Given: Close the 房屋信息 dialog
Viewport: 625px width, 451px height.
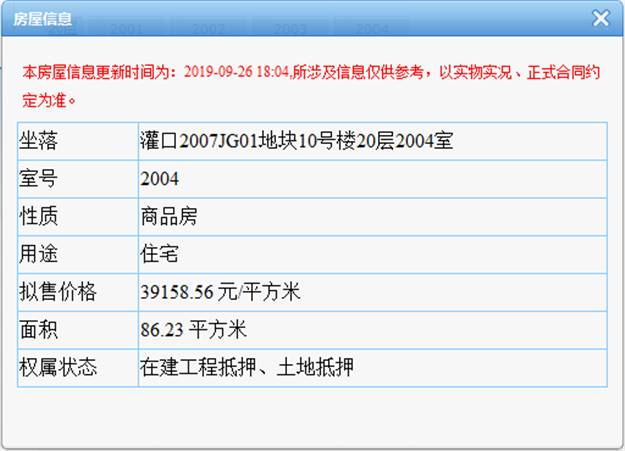Looking at the screenshot, I should coord(600,18).
